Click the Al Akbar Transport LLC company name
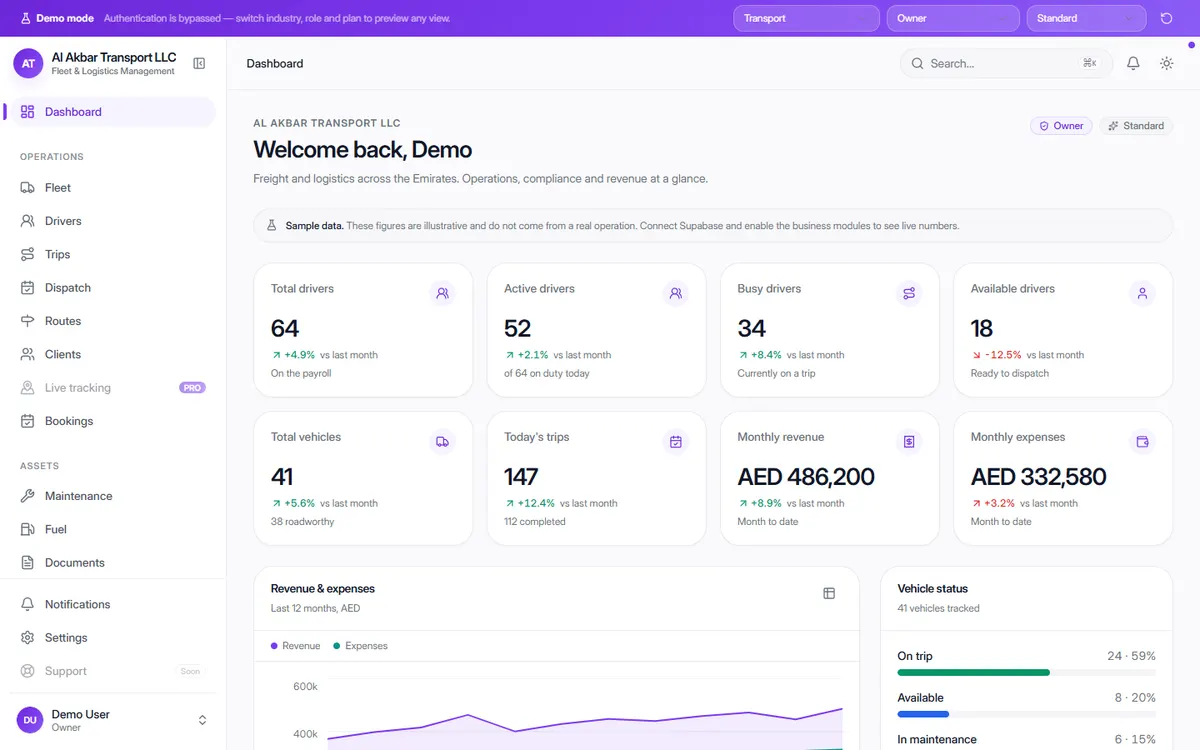 pyautogui.click(x=114, y=58)
